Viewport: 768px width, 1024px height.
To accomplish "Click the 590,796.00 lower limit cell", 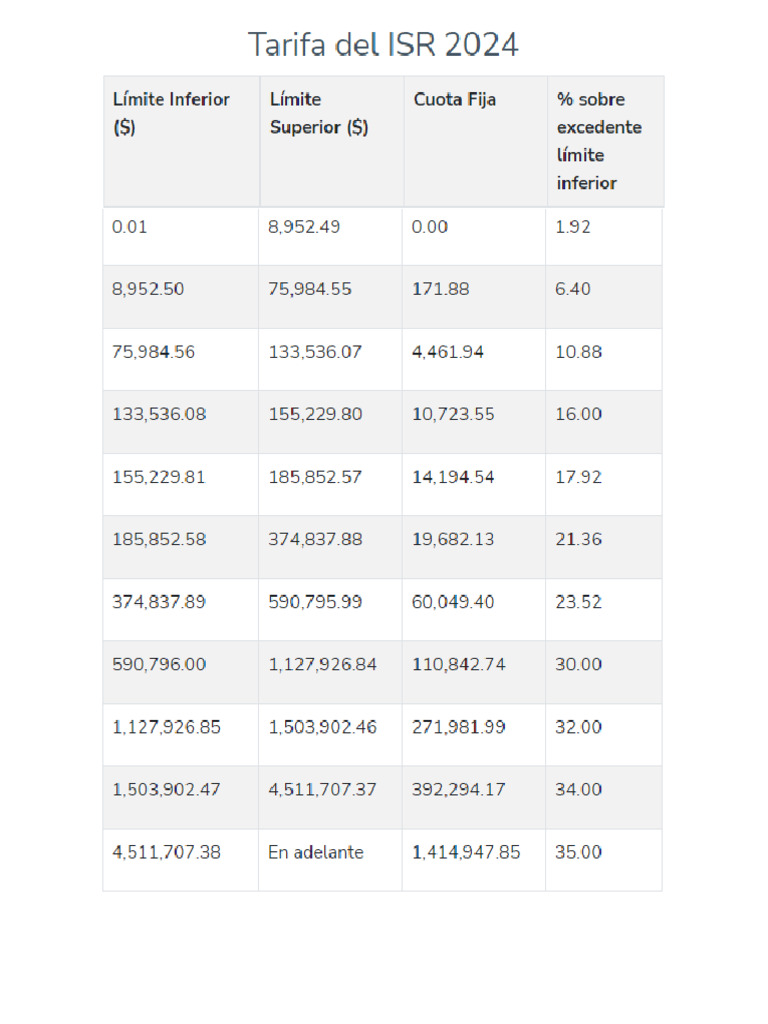I will click(x=159, y=664).
